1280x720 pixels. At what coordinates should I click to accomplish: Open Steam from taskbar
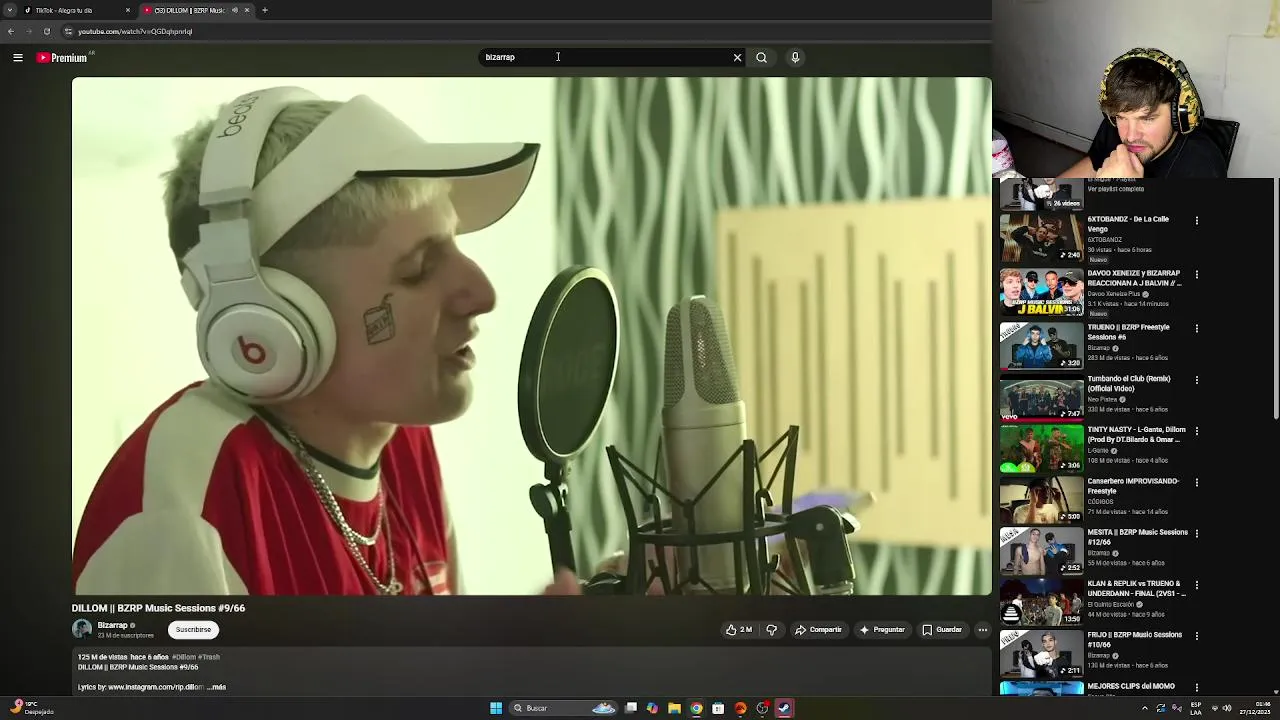(784, 708)
